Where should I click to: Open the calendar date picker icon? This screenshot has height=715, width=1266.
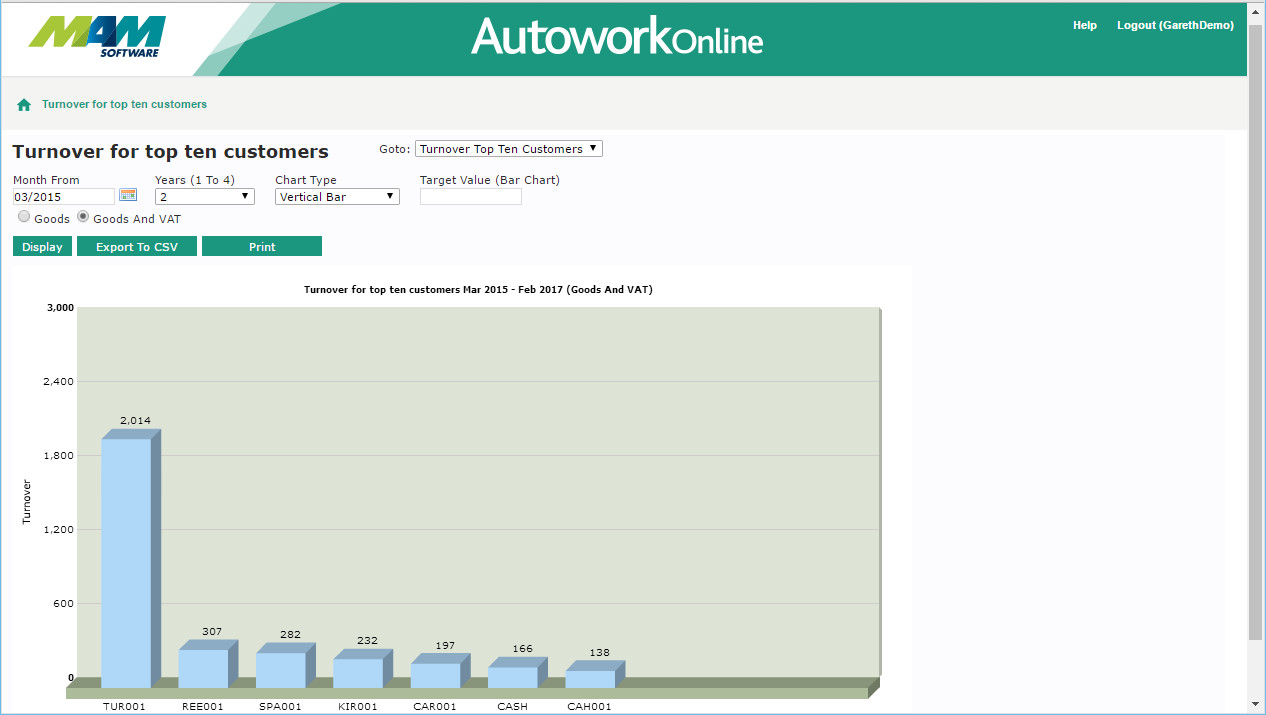coord(128,196)
